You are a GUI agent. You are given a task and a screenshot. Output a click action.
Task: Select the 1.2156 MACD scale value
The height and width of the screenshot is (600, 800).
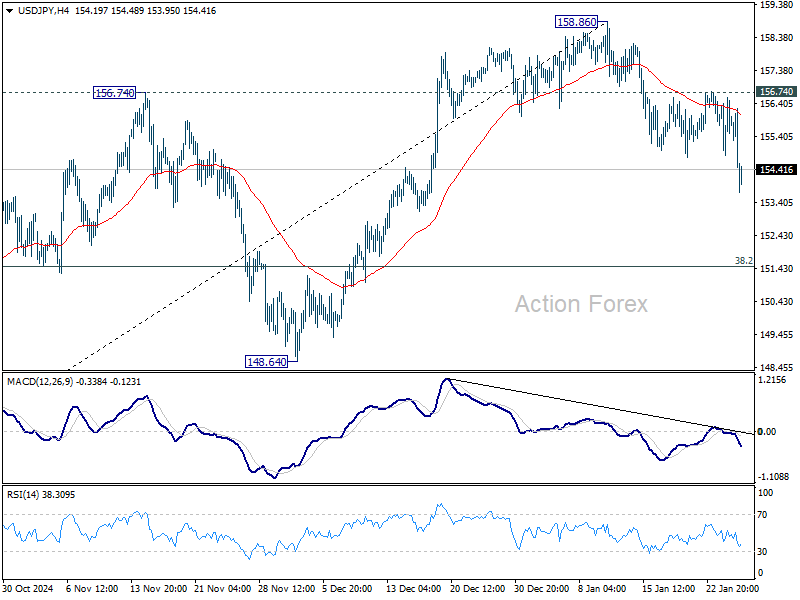[x=772, y=380]
